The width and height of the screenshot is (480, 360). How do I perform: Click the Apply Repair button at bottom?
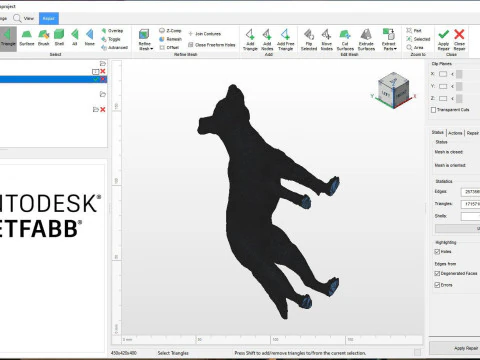point(455,348)
